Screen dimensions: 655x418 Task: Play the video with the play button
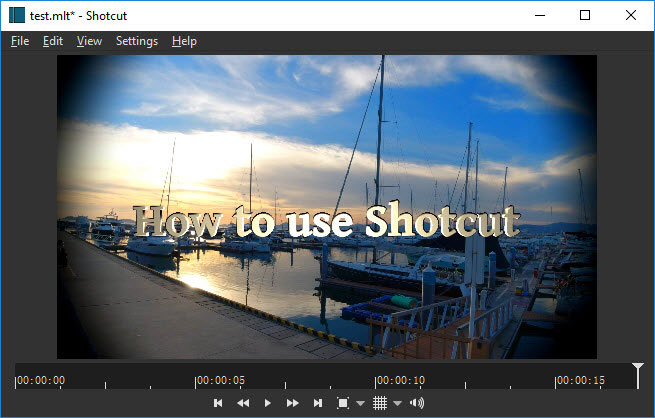point(267,403)
